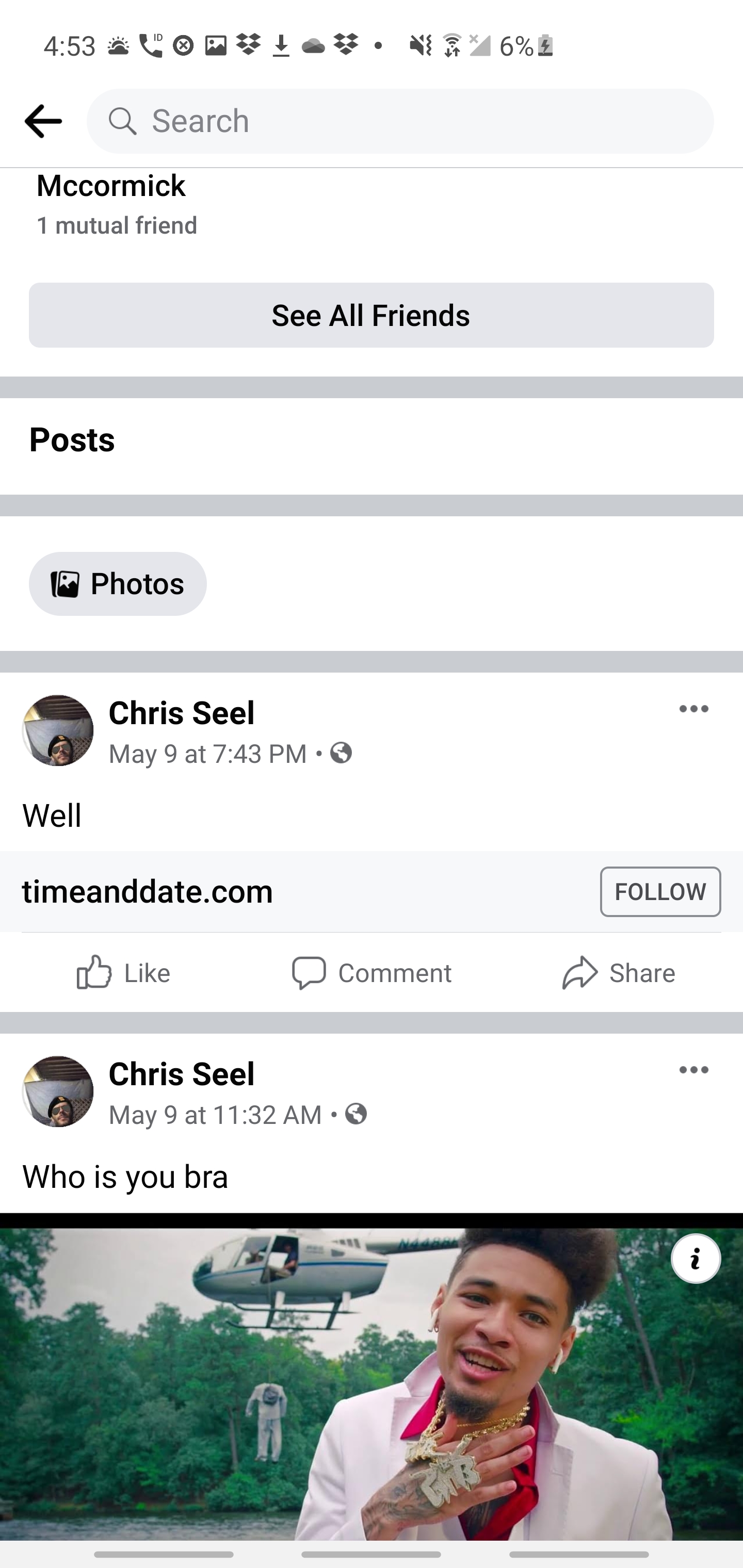The image size is (743, 1568).
Task: Open Chris Seel avatar on second post
Action: click(x=58, y=1091)
